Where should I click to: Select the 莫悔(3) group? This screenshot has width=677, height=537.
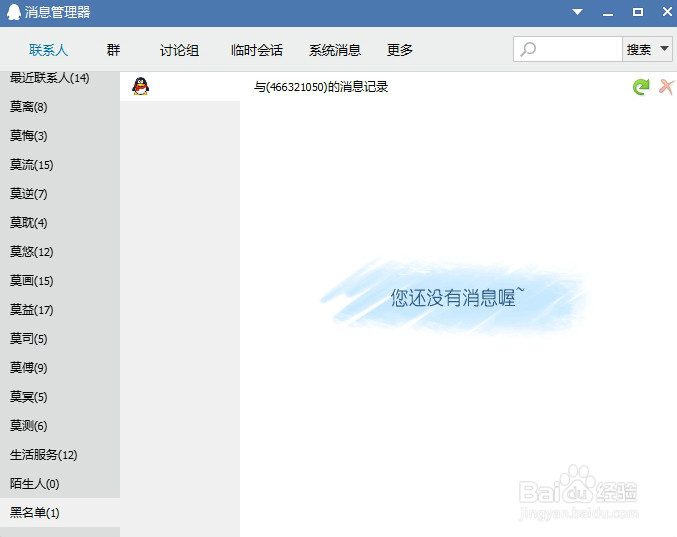(60, 136)
